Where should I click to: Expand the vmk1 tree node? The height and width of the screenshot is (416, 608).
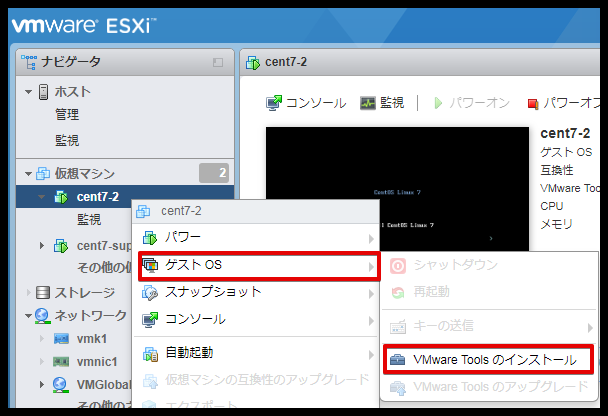42,338
